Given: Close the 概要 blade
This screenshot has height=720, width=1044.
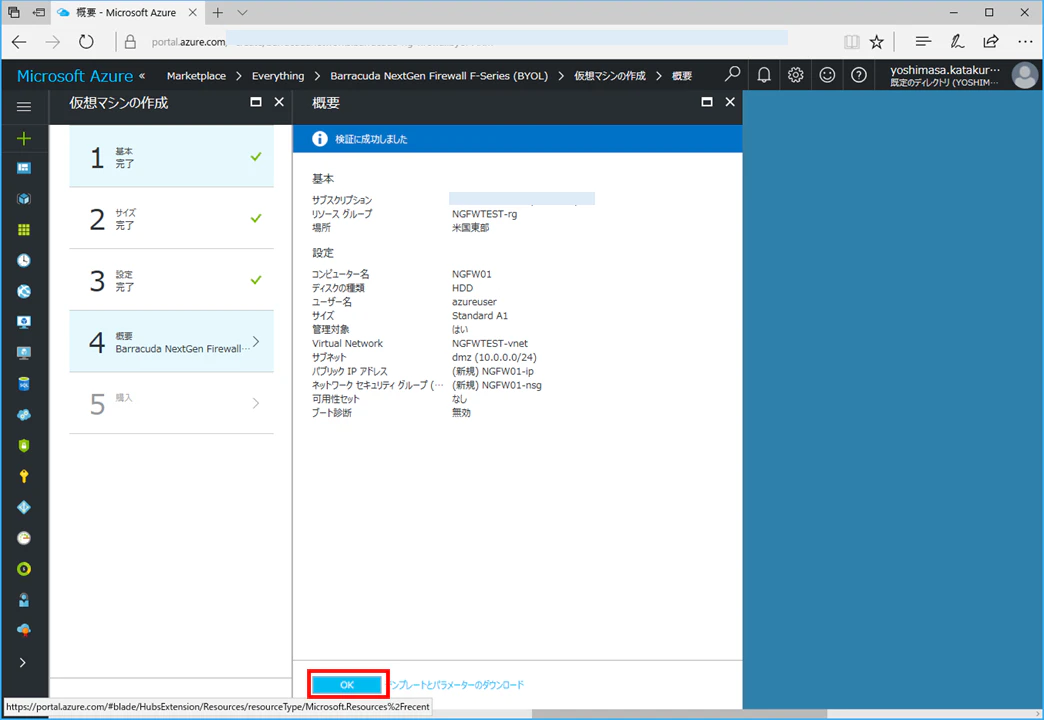Looking at the screenshot, I should pyautogui.click(x=730, y=102).
